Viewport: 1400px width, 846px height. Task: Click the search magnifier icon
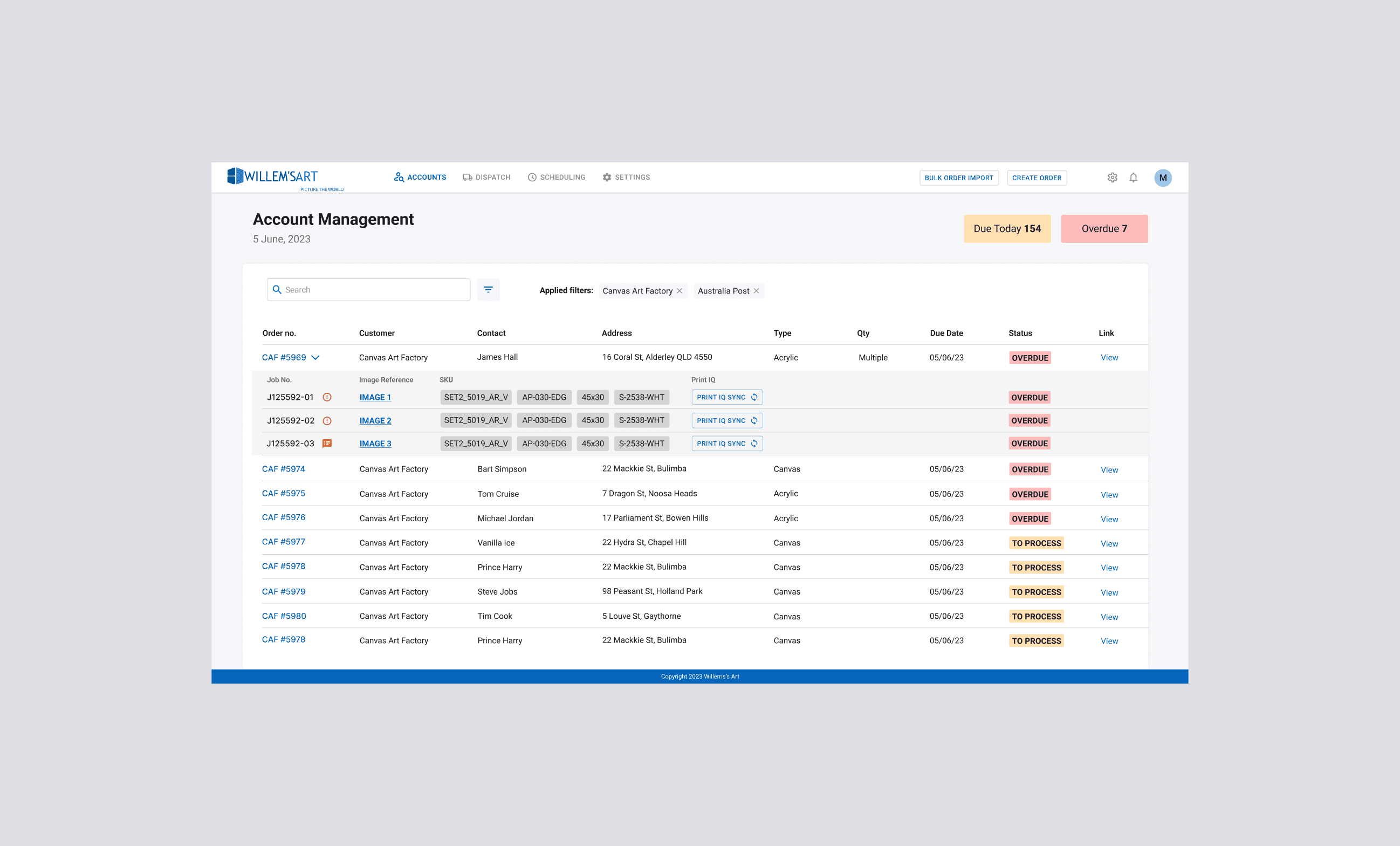[277, 289]
